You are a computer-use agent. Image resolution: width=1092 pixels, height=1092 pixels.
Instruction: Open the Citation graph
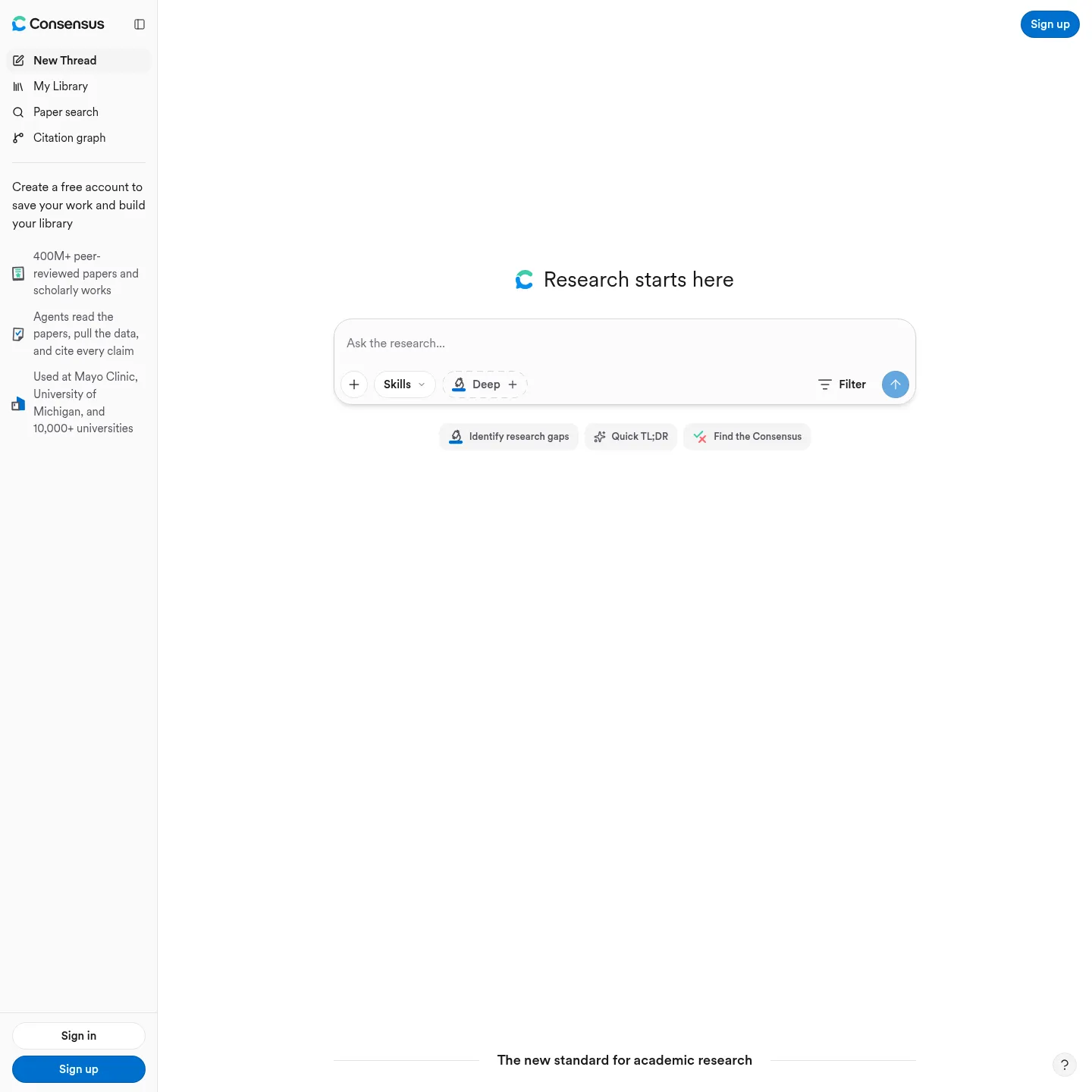[x=79, y=138]
